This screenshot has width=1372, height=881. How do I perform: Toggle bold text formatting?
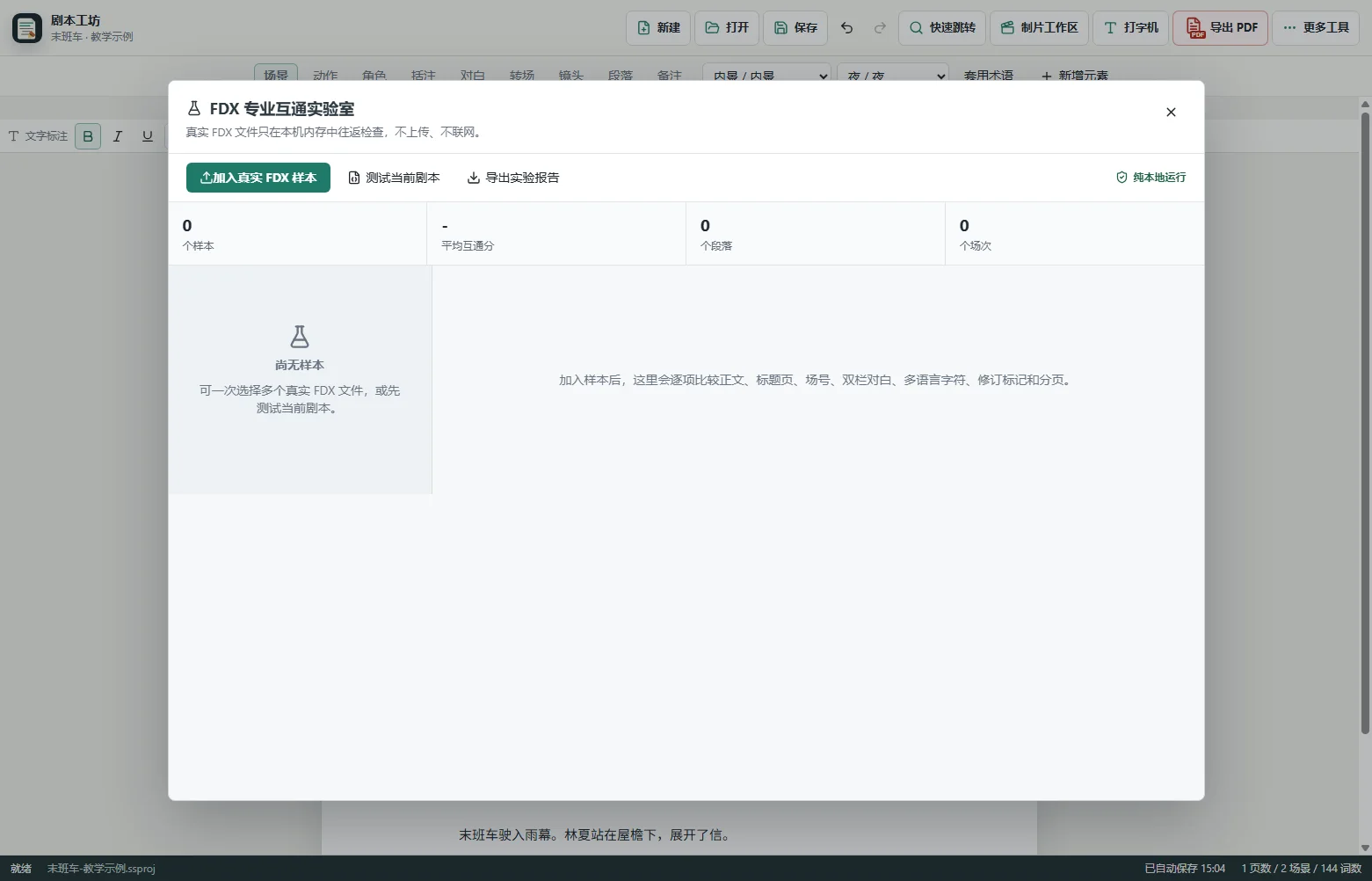(x=88, y=136)
